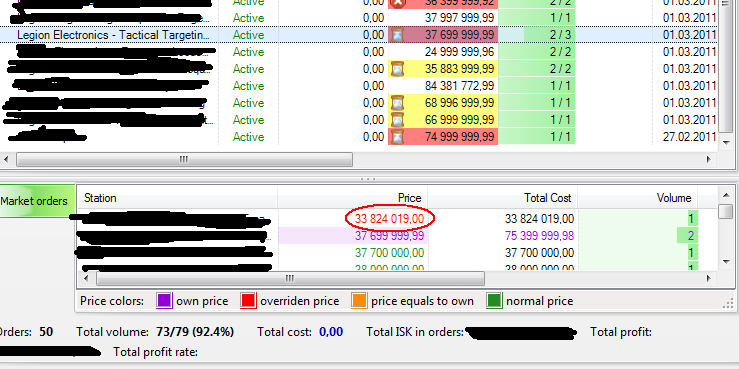The image size is (739, 369).
Task: Click the 68 996 999,99 price cell
Action: tap(460, 103)
